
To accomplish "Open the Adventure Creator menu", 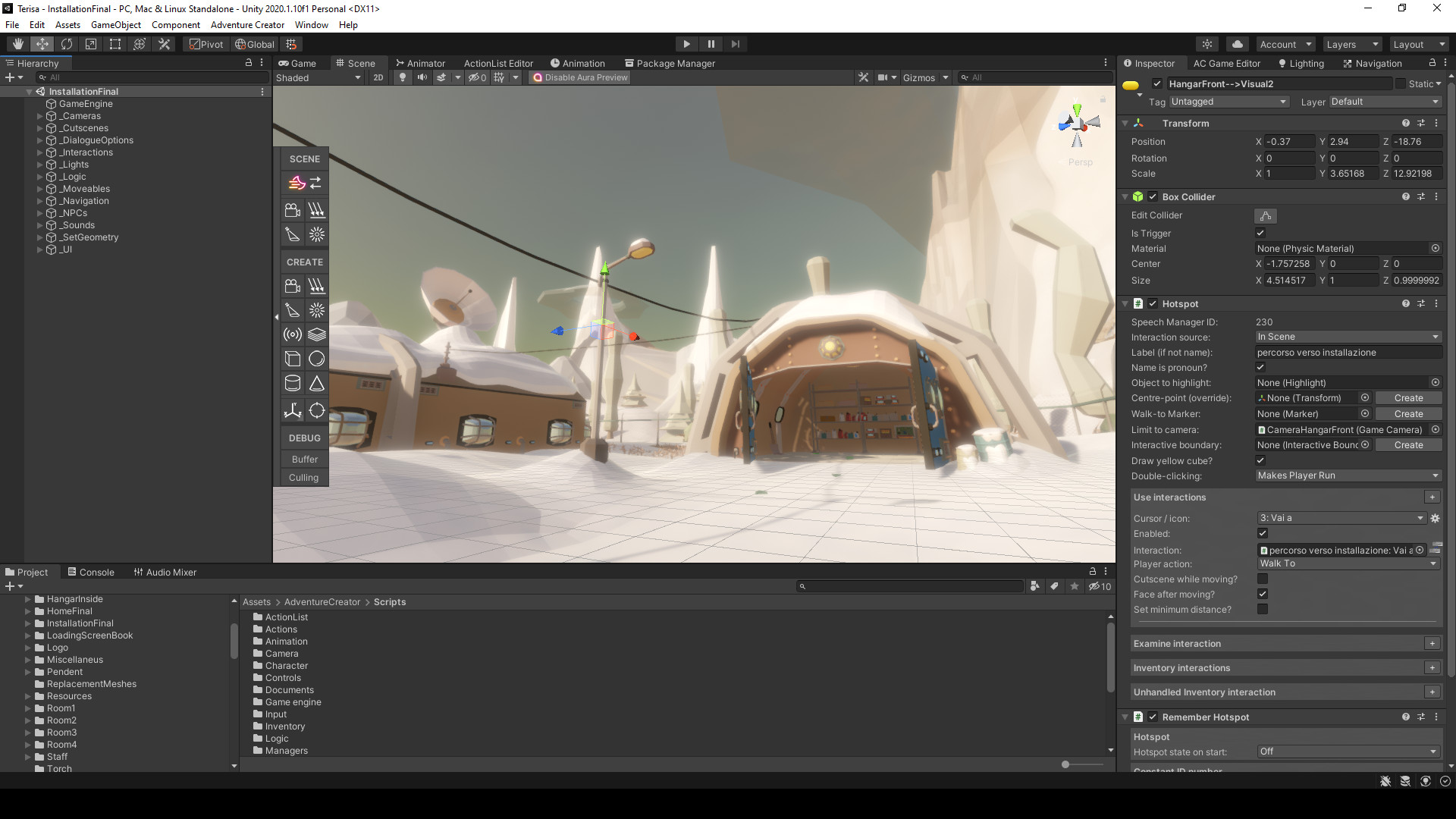I will (247, 25).
